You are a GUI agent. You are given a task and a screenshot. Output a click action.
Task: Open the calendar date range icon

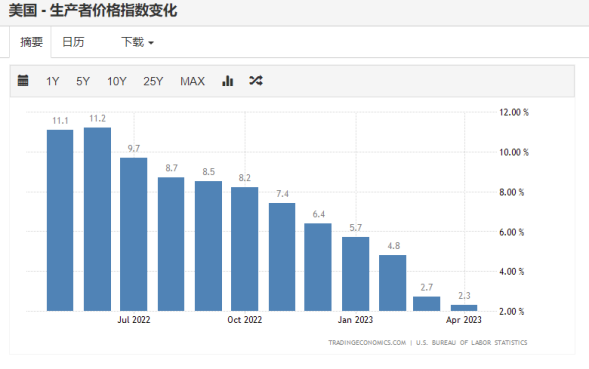pyautogui.click(x=23, y=80)
